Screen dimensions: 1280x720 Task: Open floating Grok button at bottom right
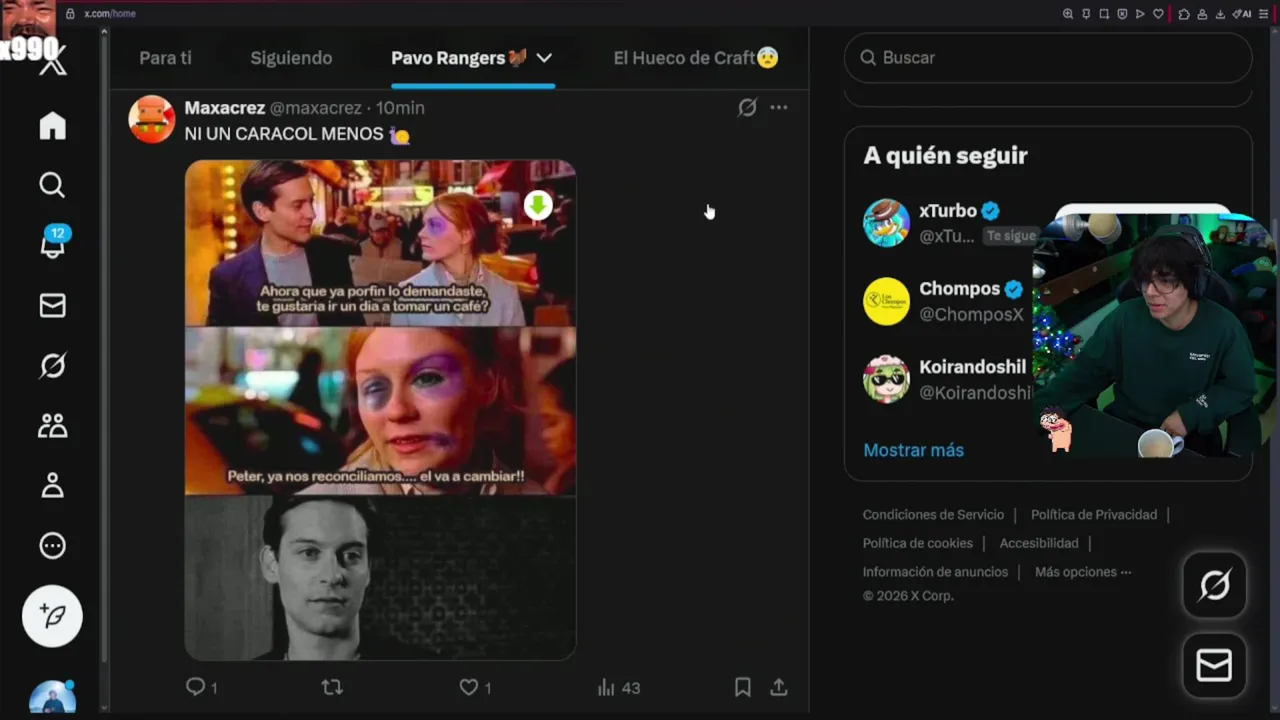click(1214, 585)
